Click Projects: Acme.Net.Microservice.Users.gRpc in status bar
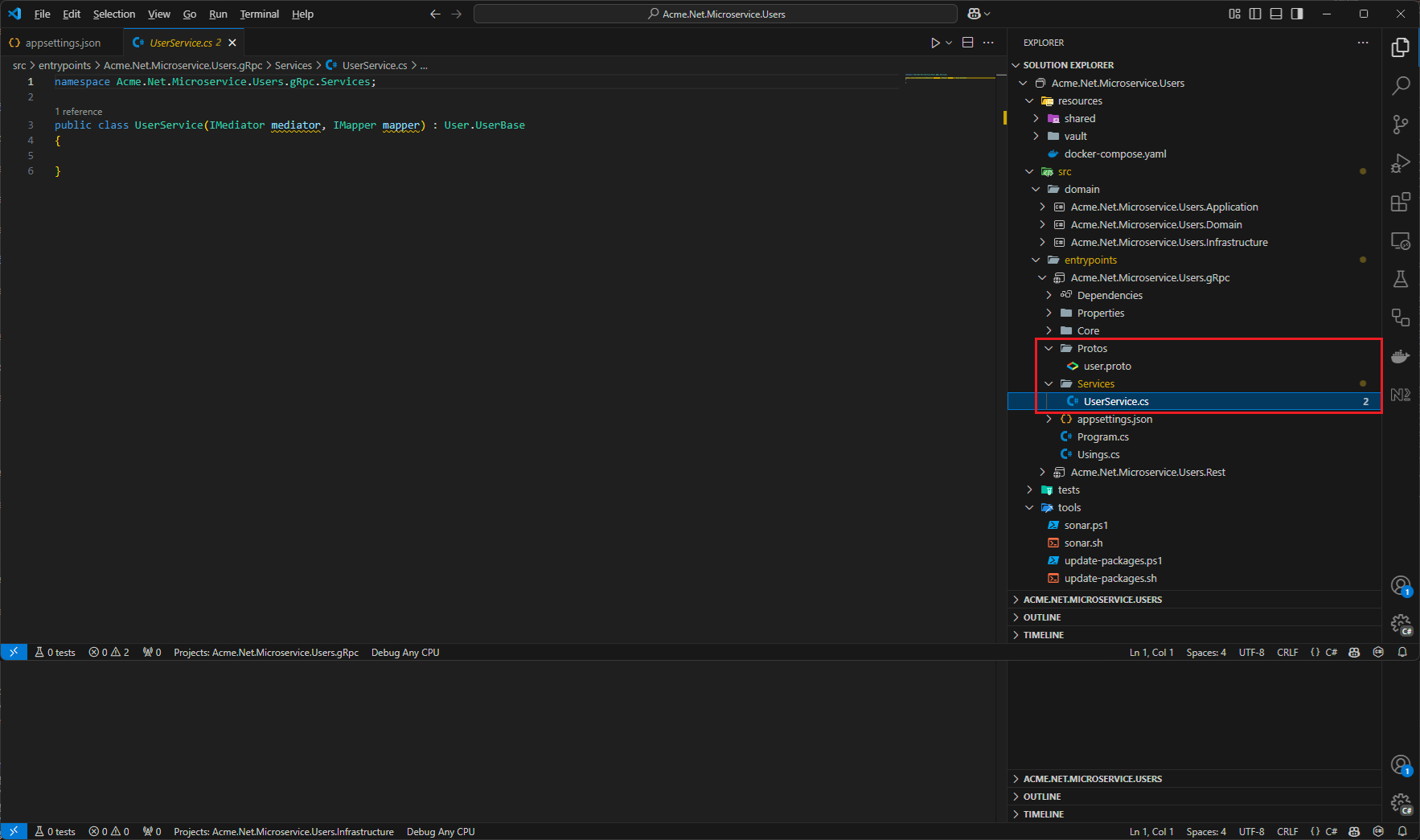 (266, 652)
